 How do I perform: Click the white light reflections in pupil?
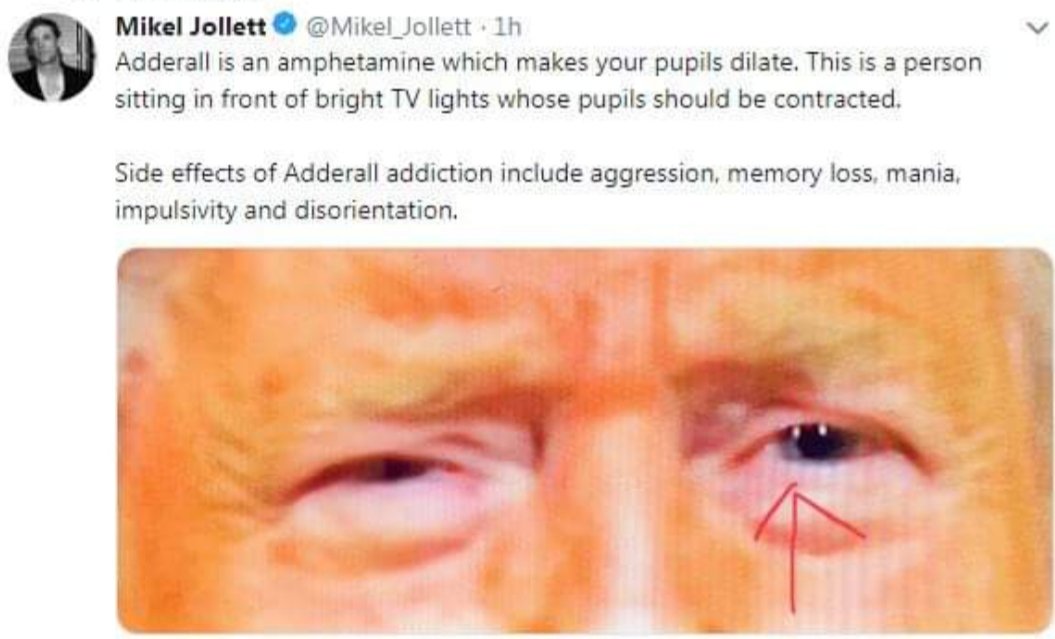coord(809,430)
